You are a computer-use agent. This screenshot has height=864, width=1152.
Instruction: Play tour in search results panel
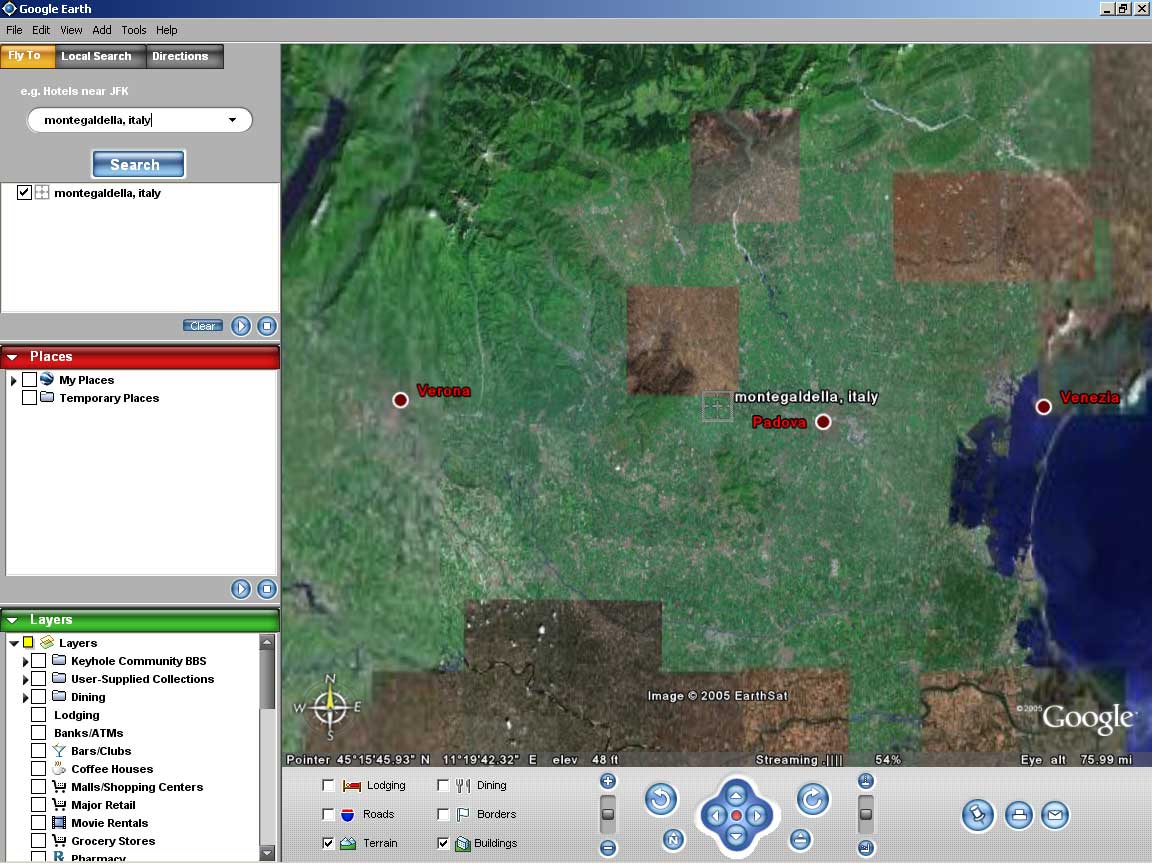coord(241,326)
